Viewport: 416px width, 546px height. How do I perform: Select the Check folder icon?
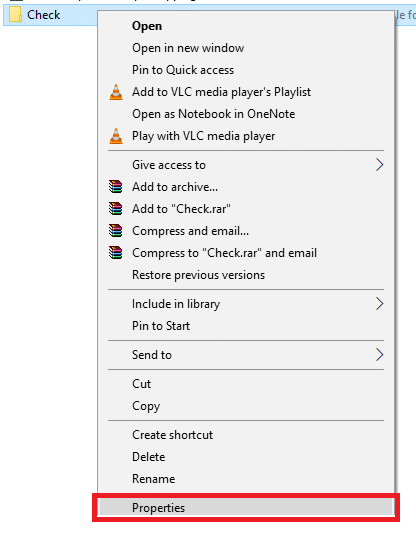15,15
